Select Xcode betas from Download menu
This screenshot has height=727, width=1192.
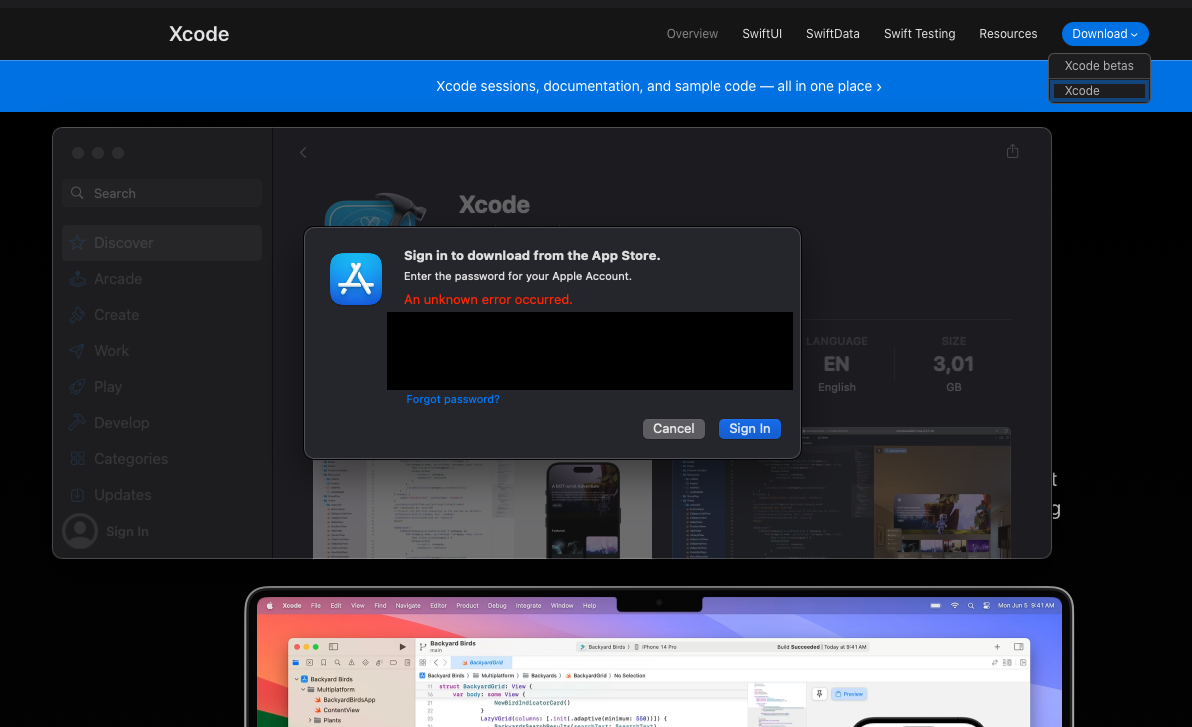[x=1098, y=65]
